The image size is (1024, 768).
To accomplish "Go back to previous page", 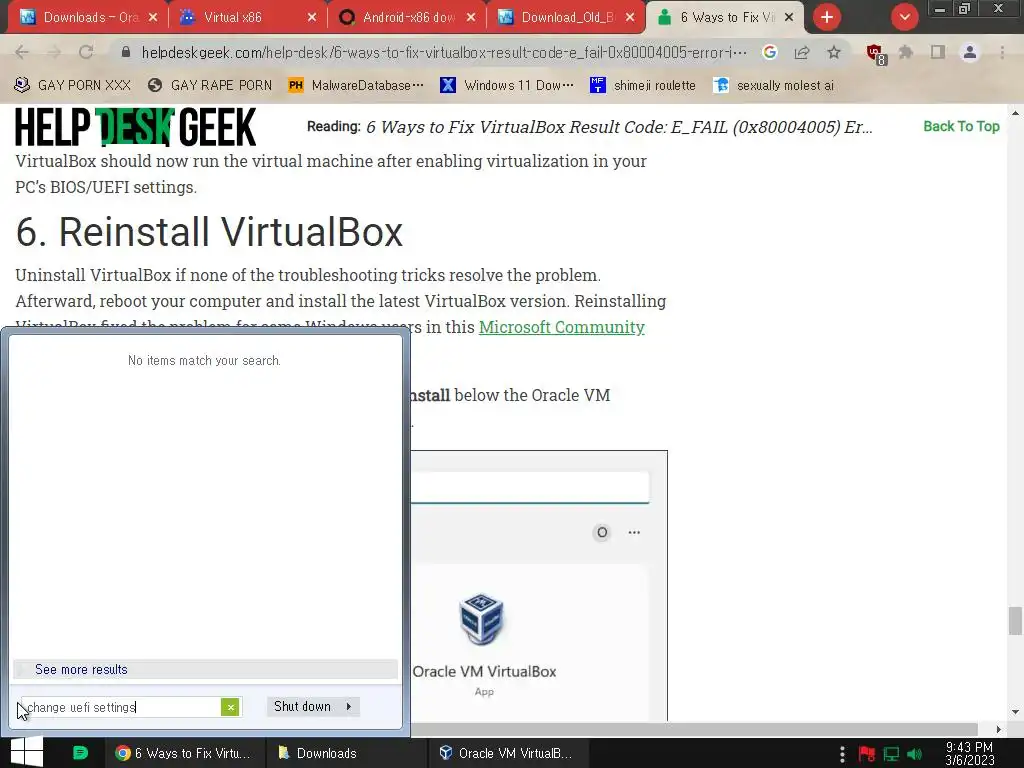I will [22, 52].
